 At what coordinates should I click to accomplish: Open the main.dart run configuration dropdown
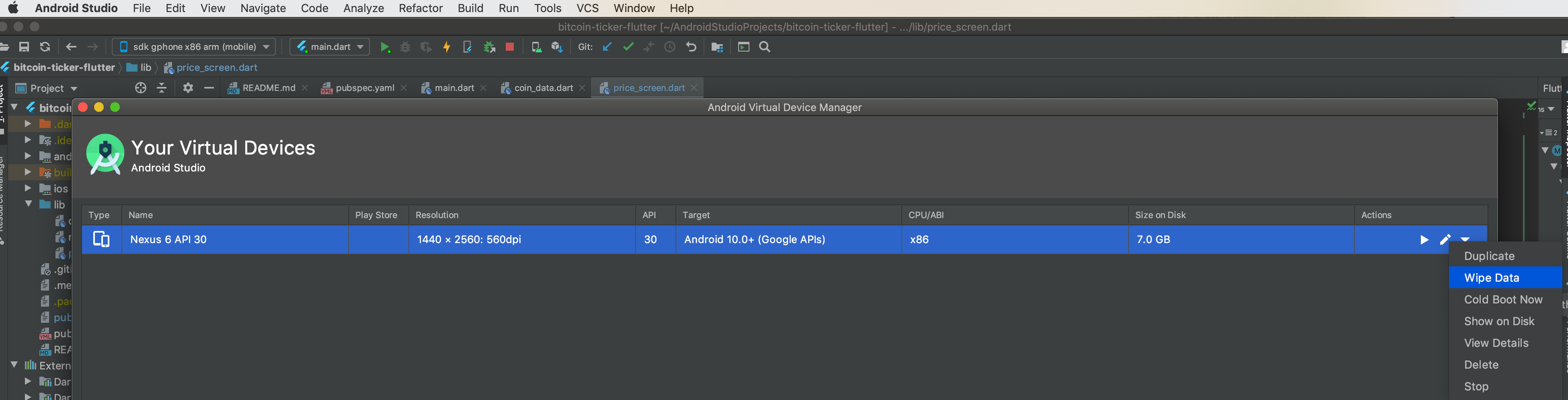click(330, 47)
